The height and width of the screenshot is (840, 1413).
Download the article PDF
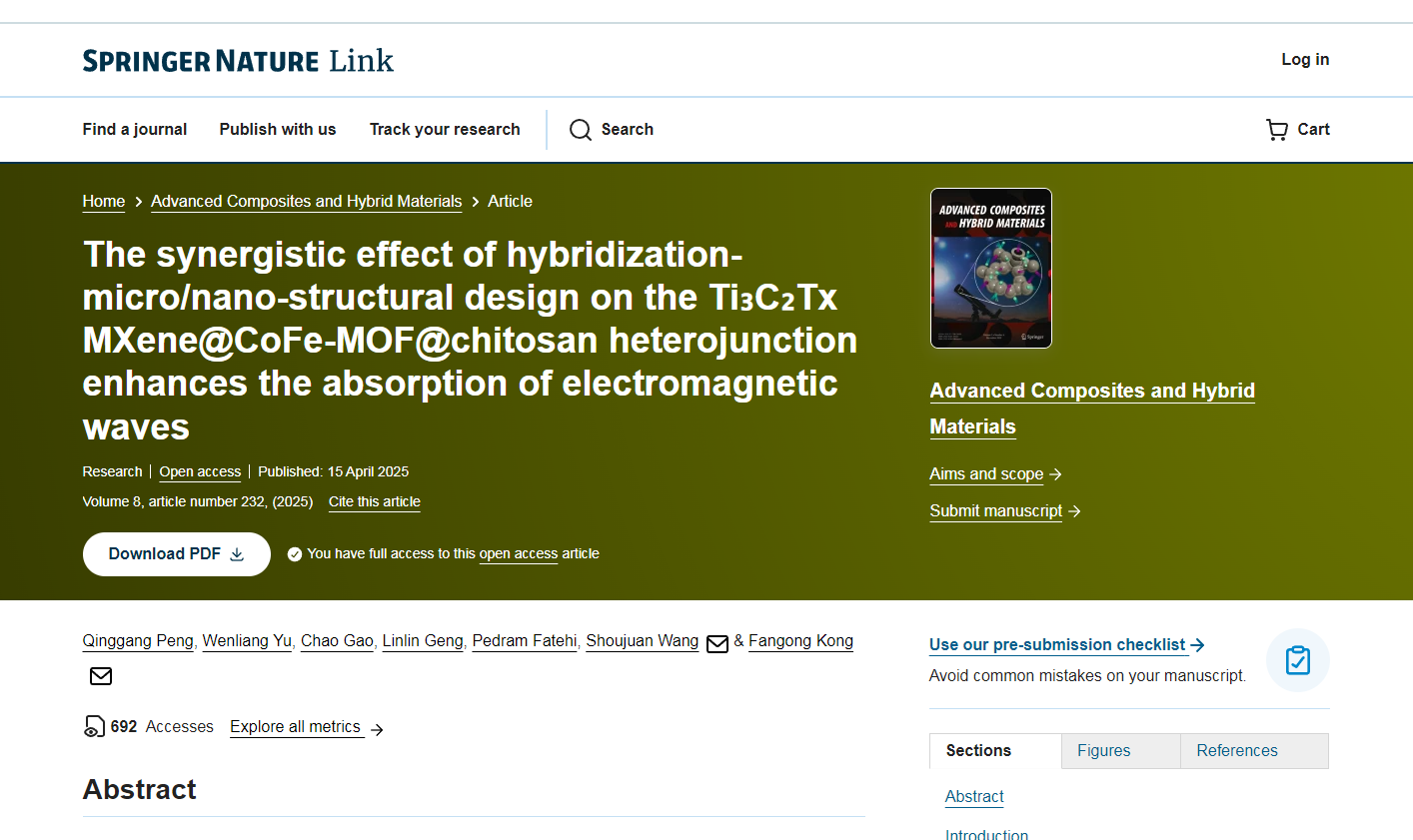[176, 554]
